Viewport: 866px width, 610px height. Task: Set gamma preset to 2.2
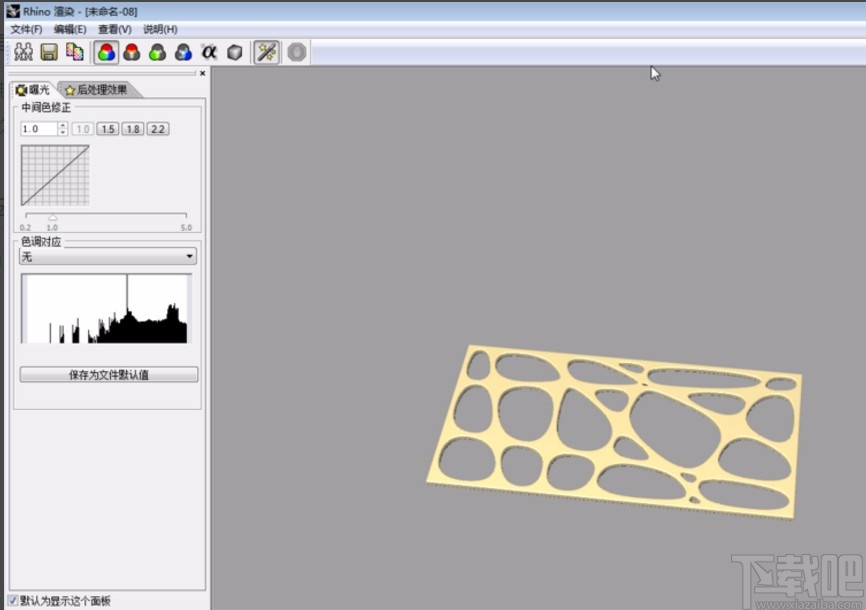[157, 129]
